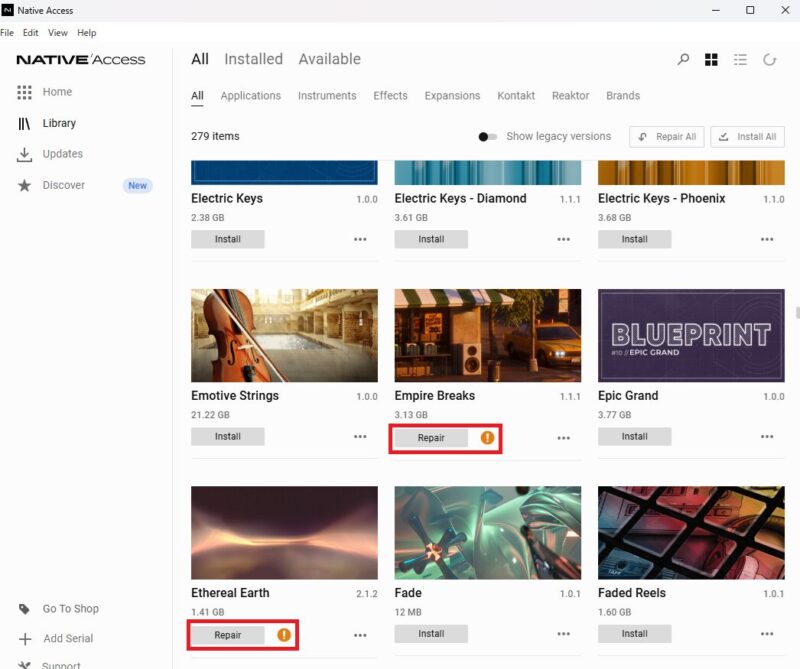This screenshot has width=800, height=669.
Task: Click Ethereal Earth orange warning icon
Action: (284, 635)
